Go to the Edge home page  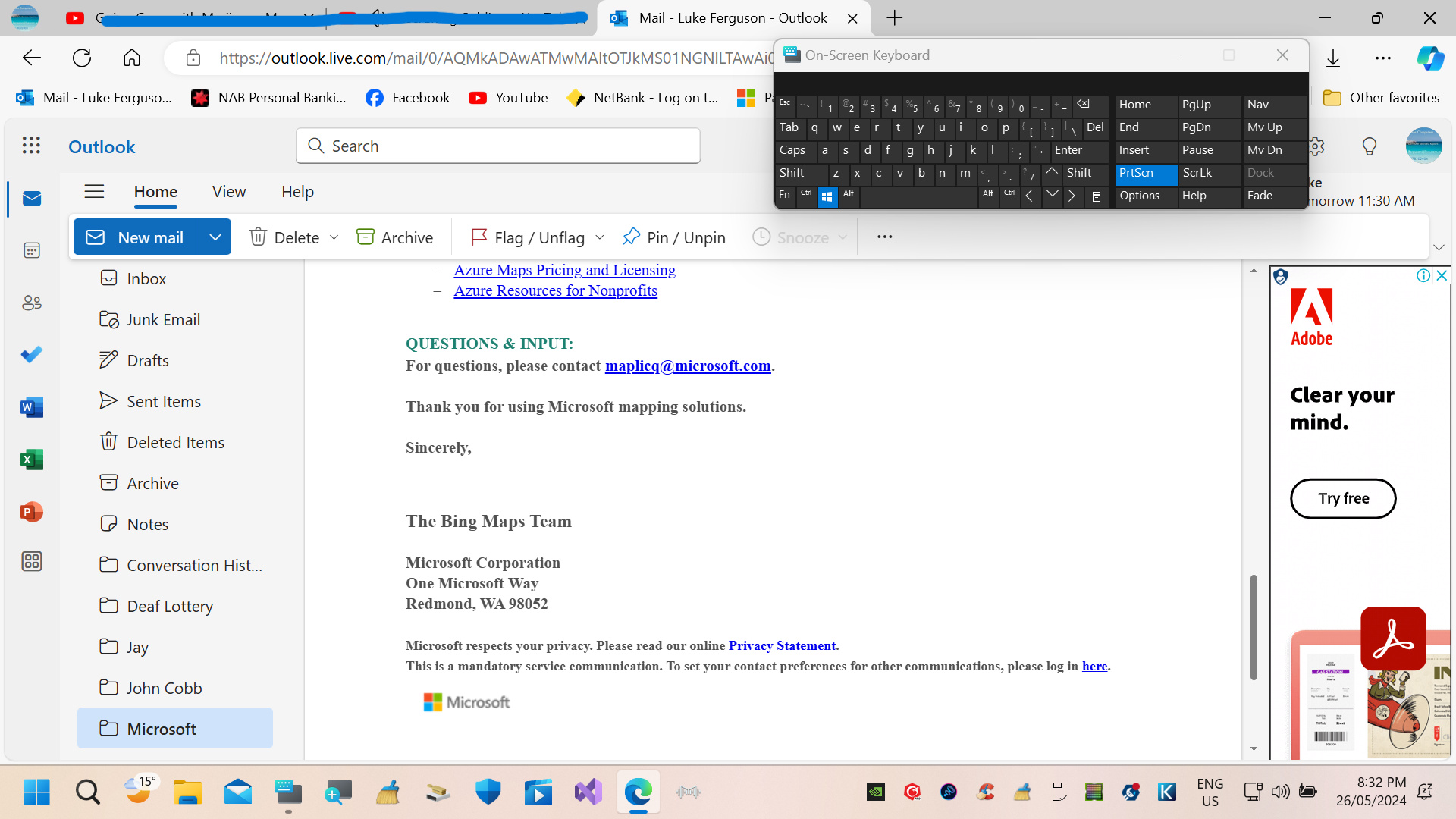(x=132, y=58)
